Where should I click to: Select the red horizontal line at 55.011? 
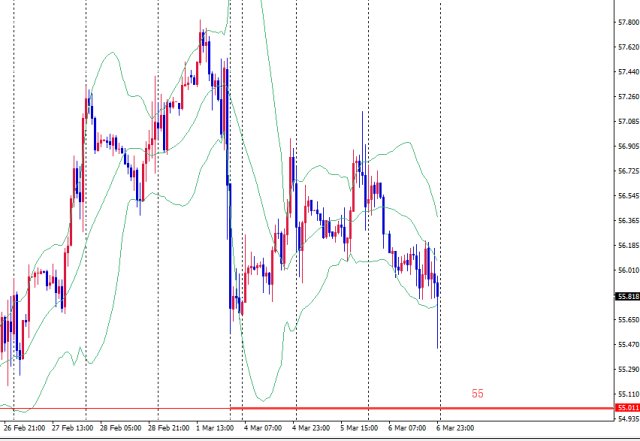point(422,408)
